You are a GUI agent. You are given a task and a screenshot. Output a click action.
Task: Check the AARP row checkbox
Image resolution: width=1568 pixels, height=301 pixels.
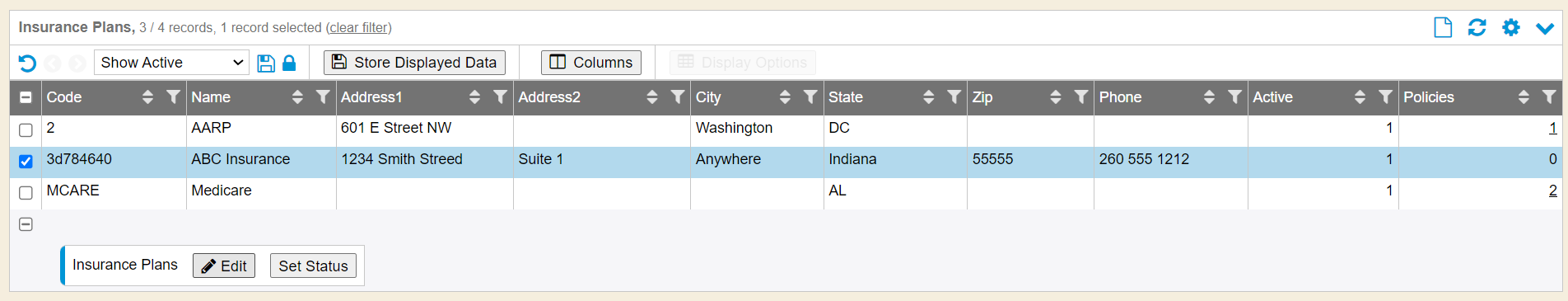(26, 129)
